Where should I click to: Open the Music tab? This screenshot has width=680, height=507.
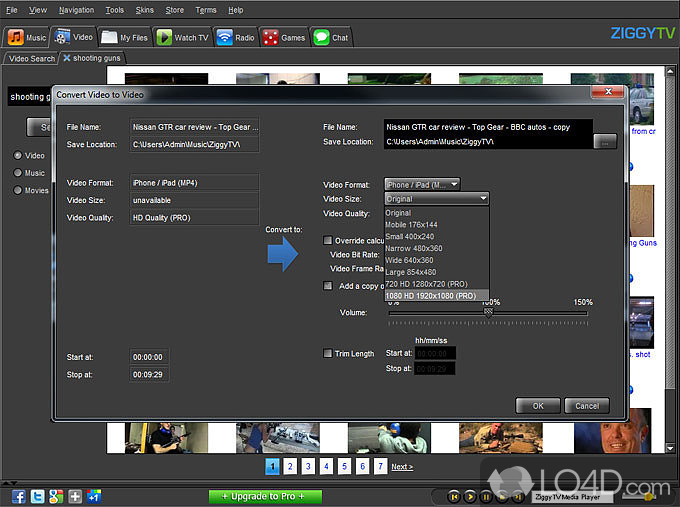pos(27,38)
